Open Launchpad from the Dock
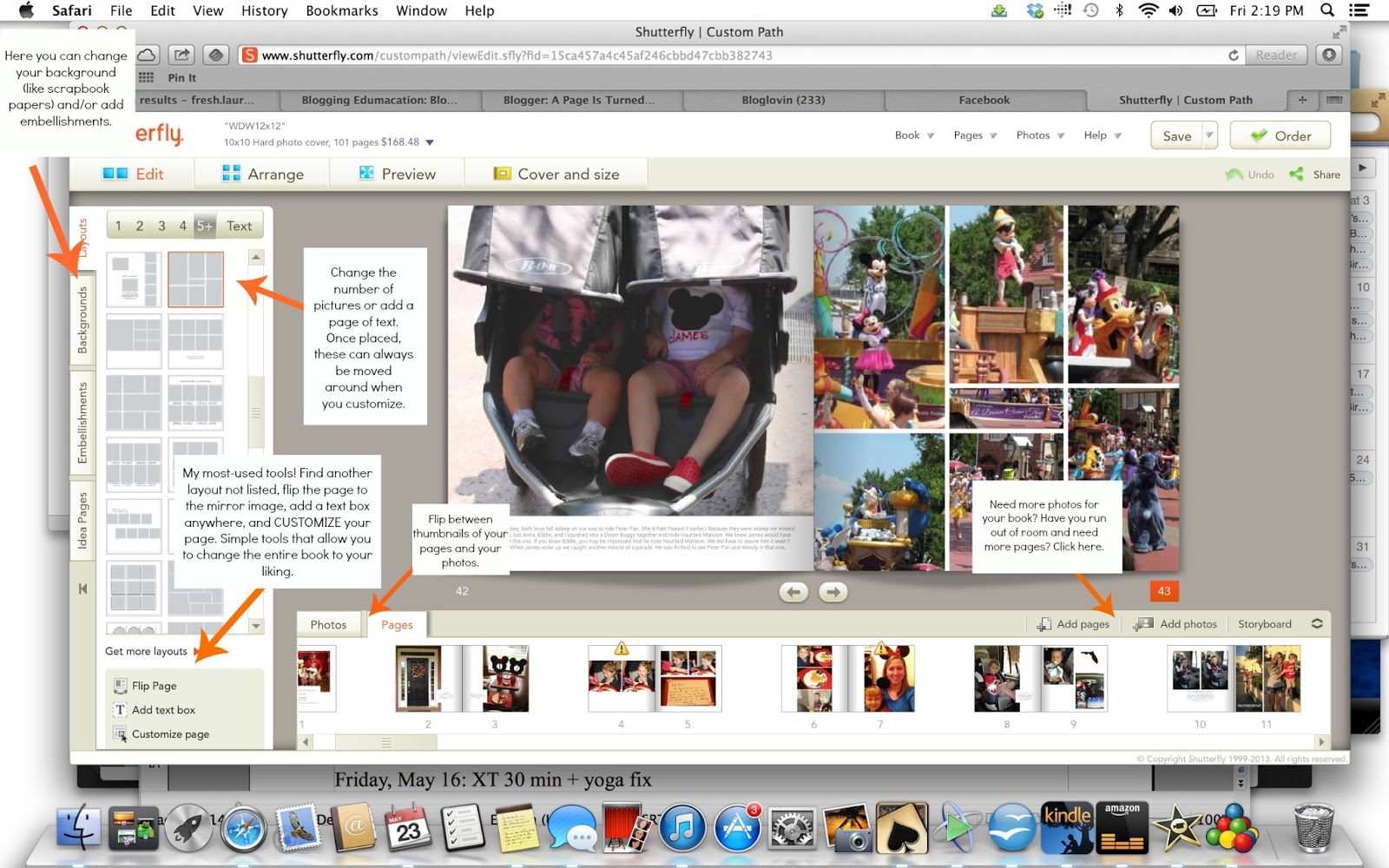Screen dimensions: 1389x868 188,826
